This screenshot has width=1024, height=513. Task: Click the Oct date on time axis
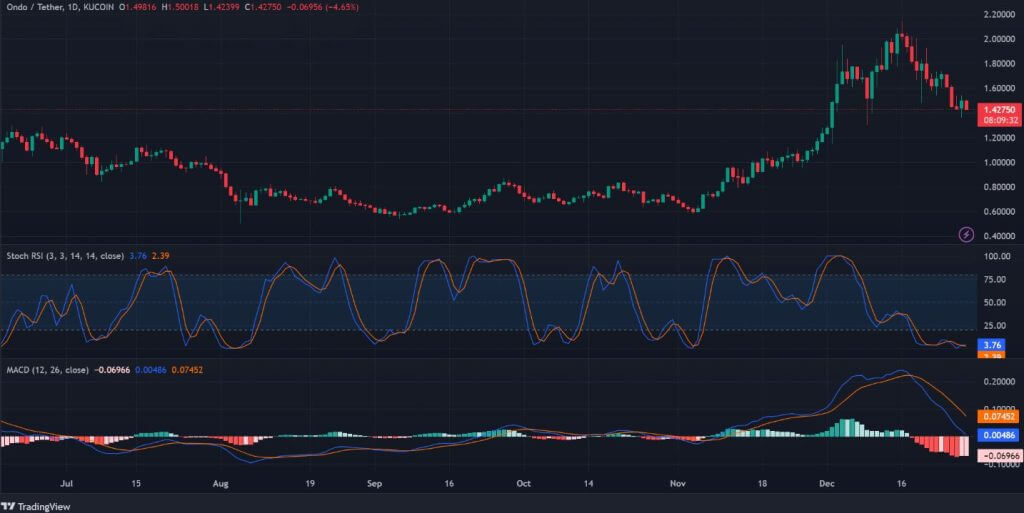coord(523,484)
